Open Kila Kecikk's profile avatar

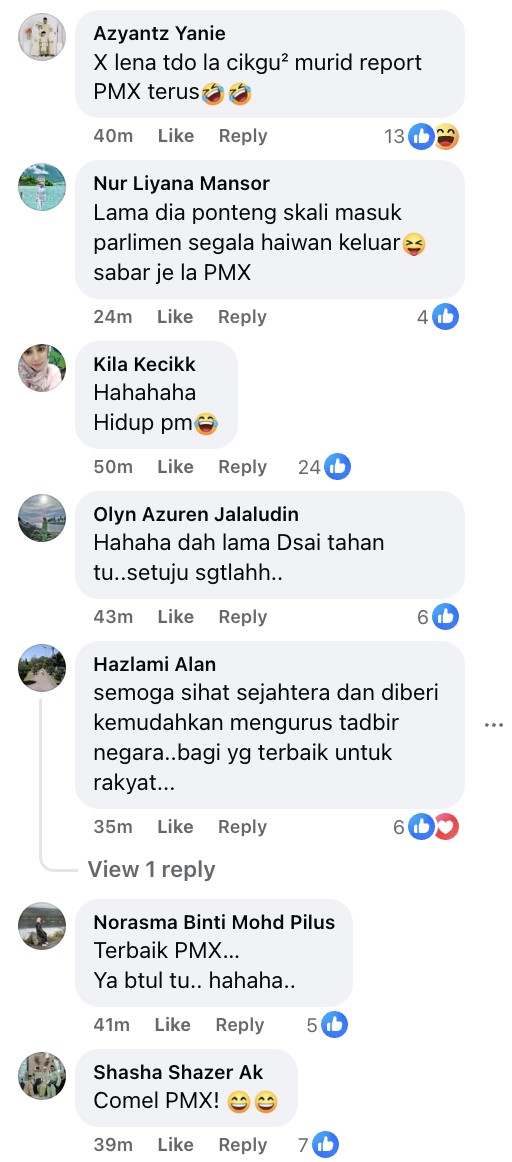click(41, 368)
